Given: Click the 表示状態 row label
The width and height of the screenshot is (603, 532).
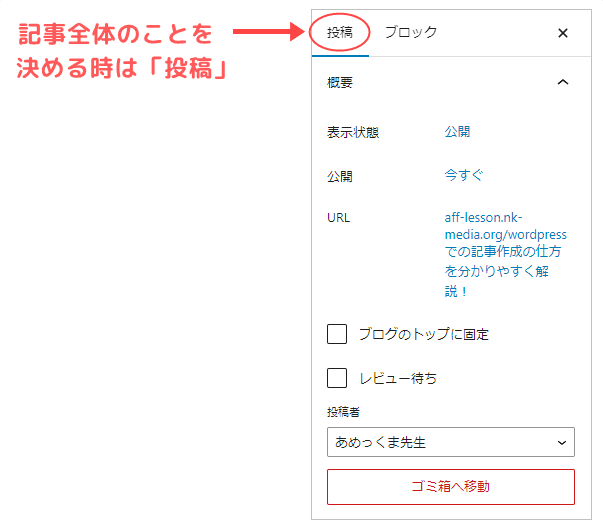Looking at the screenshot, I should [x=352, y=133].
